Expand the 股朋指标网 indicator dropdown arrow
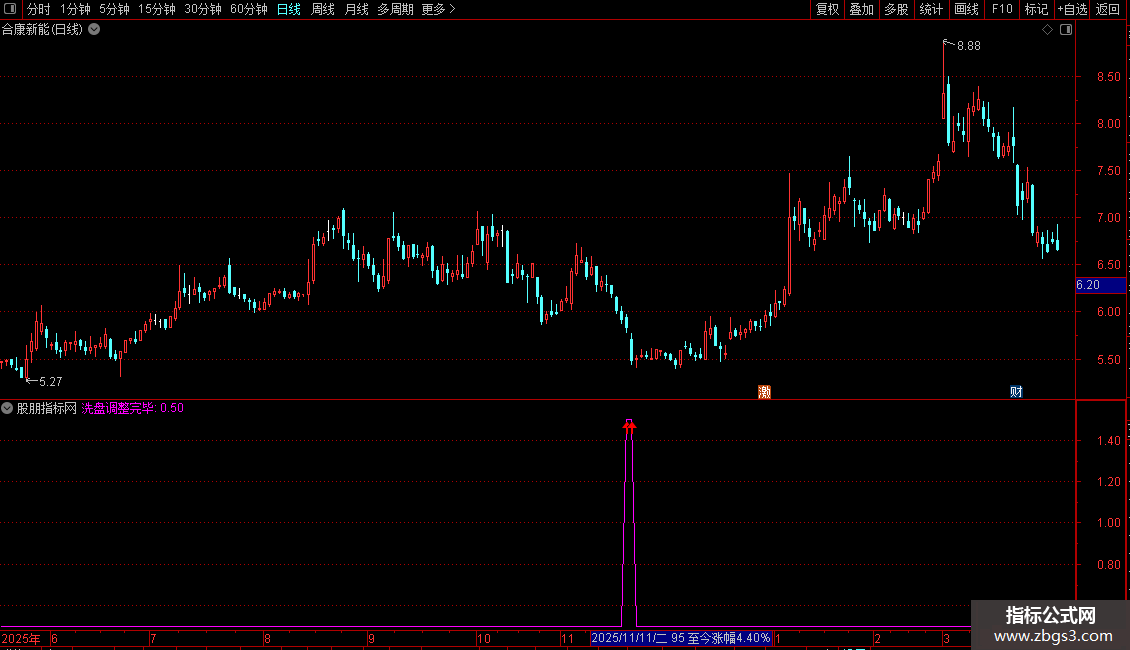Screen dimensions: 1130x650 point(7,408)
